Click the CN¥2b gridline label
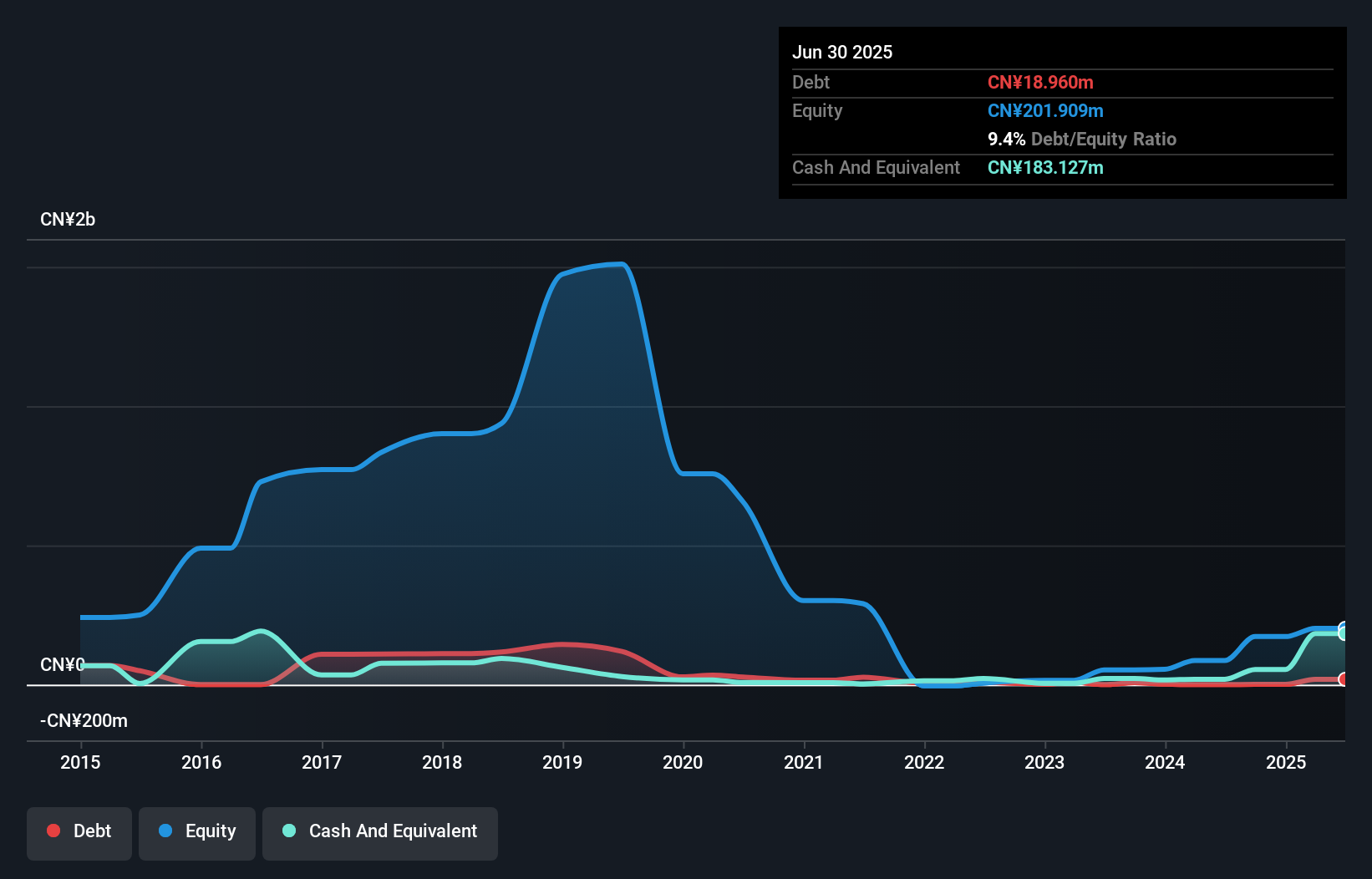 pos(68,220)
